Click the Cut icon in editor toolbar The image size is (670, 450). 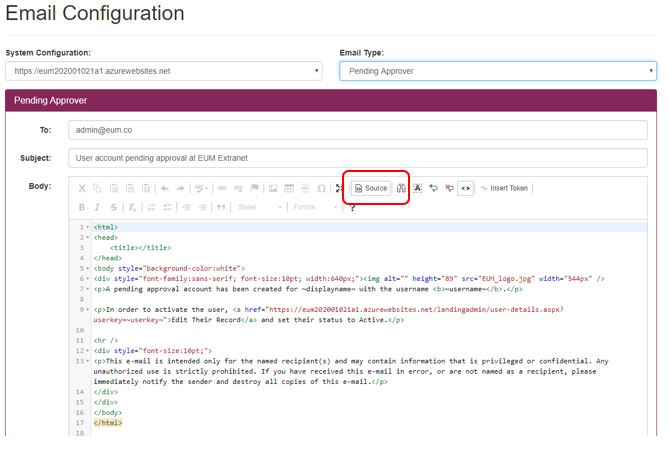(x=82, y=188)
